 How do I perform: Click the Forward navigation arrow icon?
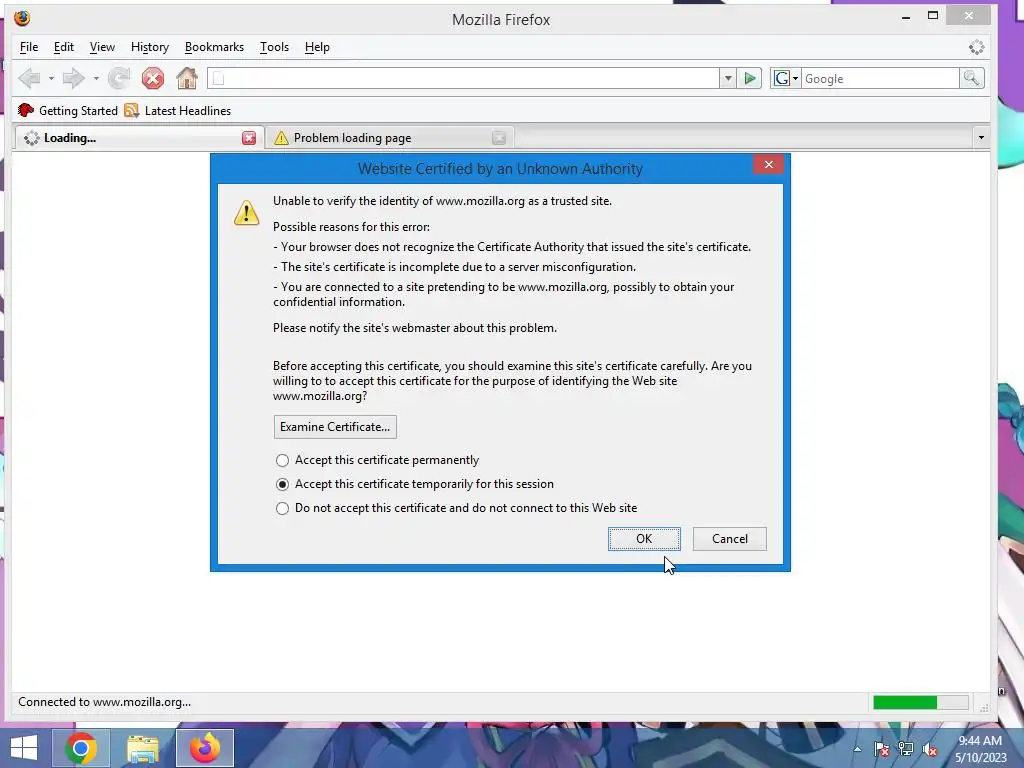[x=73, y=78]
